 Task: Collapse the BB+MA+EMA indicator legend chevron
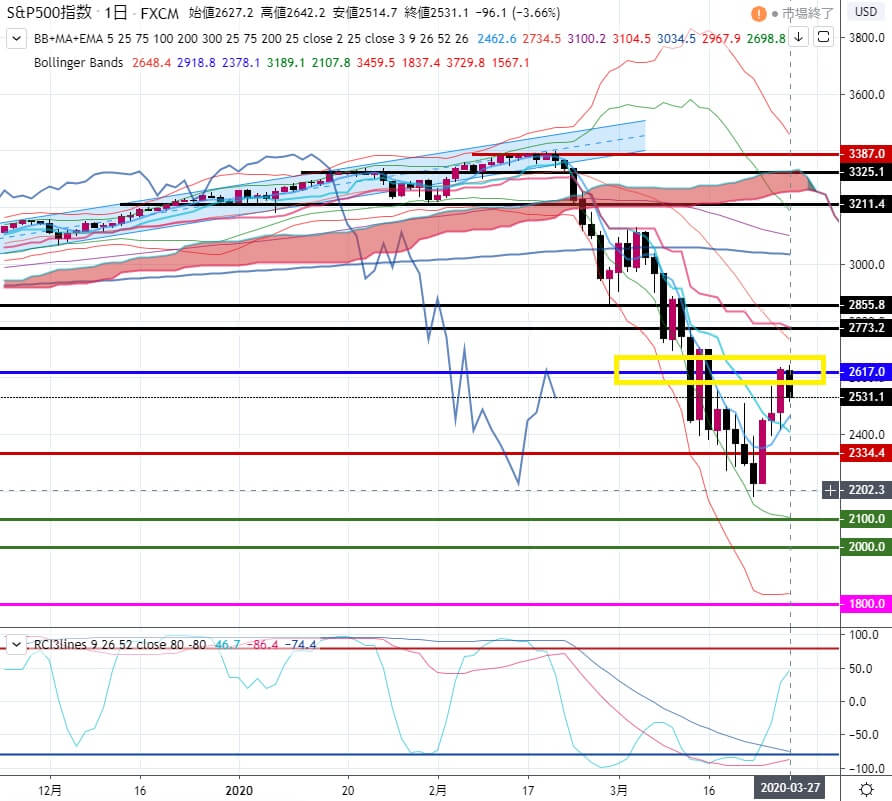(x=16, y=39)
